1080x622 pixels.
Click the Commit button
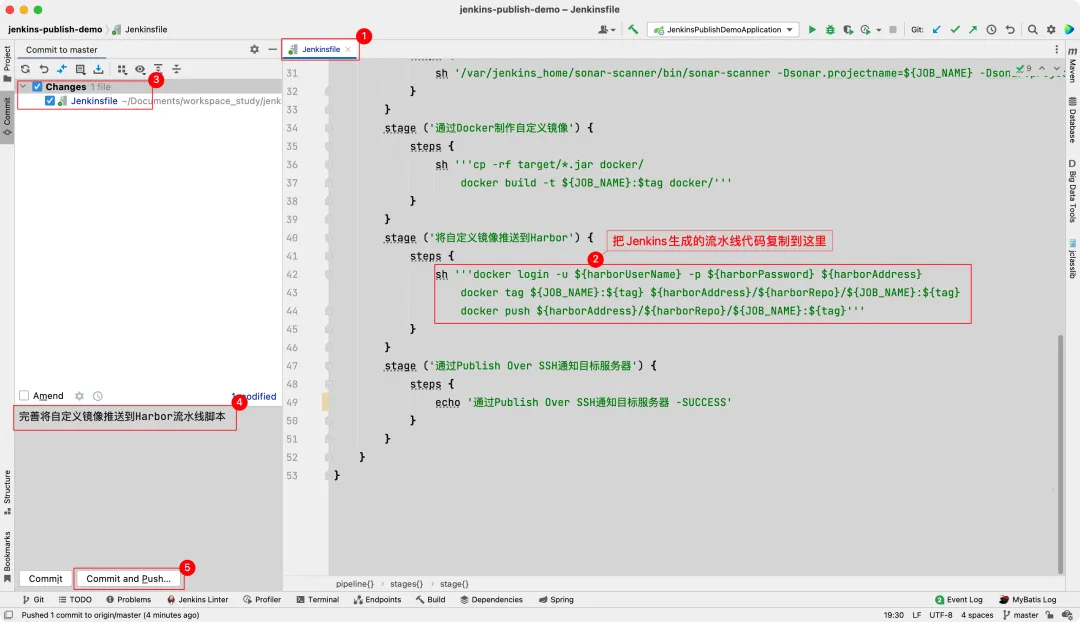pyautogui.click(x=45, y=579)
